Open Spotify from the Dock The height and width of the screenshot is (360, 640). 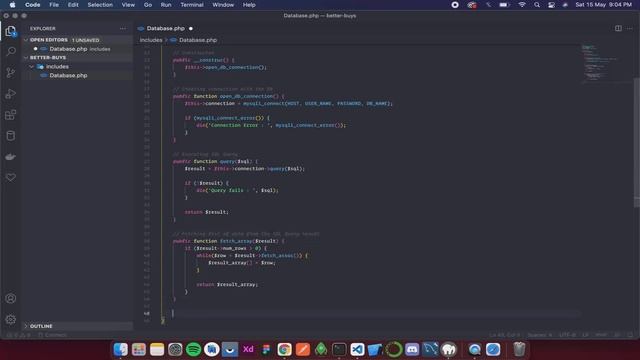193,349
